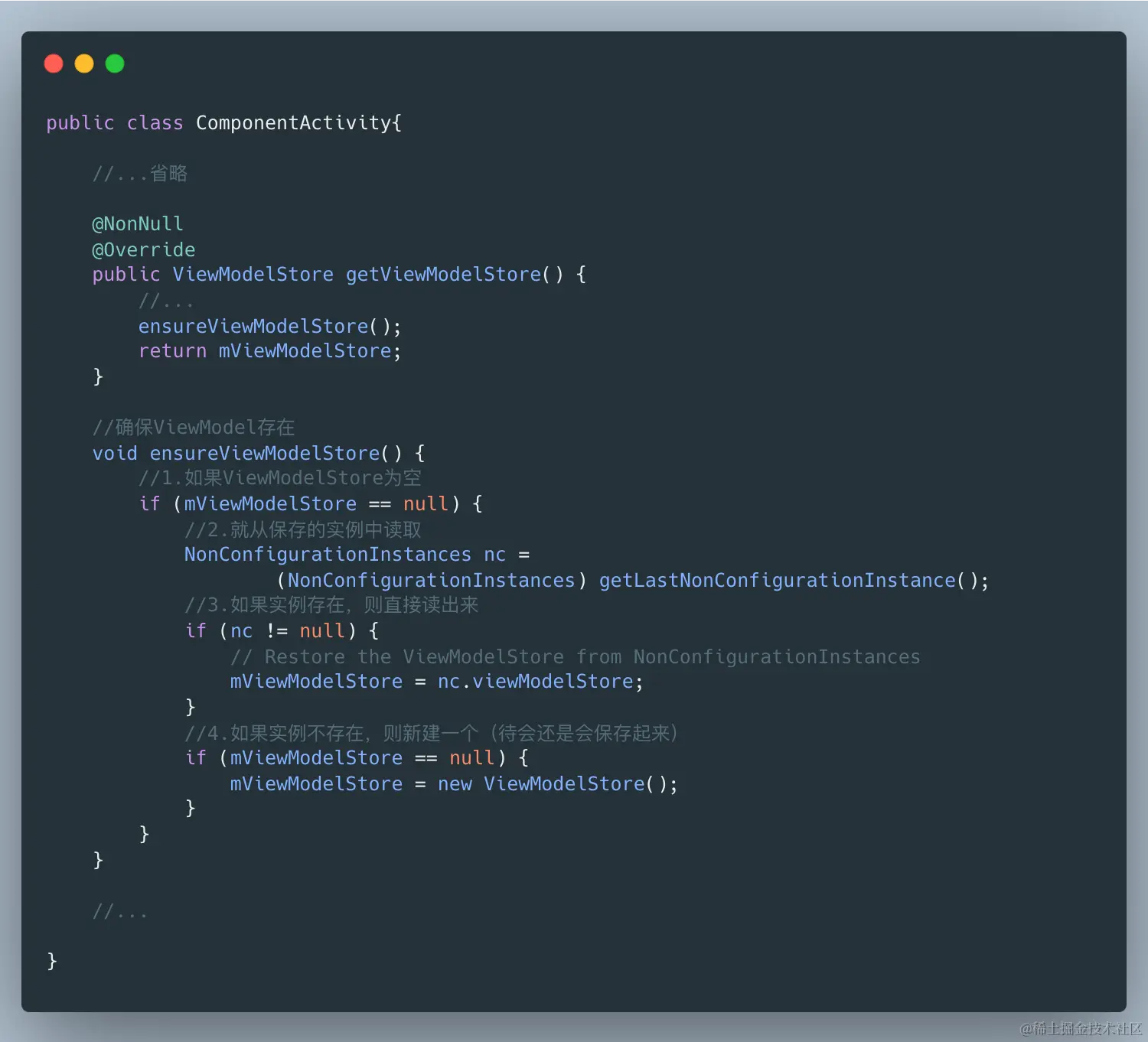Screen dimensions: 1148x1042
Task: Click the 'return mViewModelStore;' line
Action: 269,351
